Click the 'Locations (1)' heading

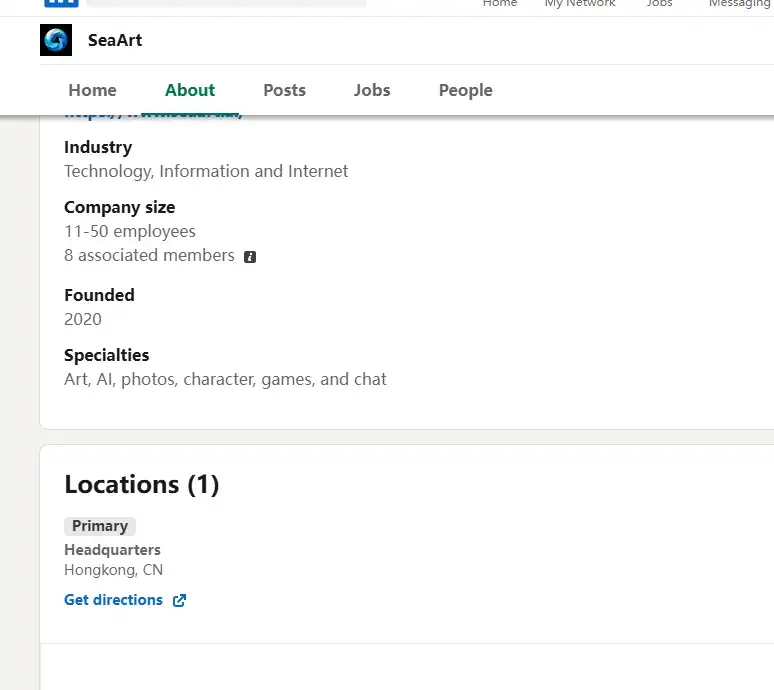click(x=142, y=485)
